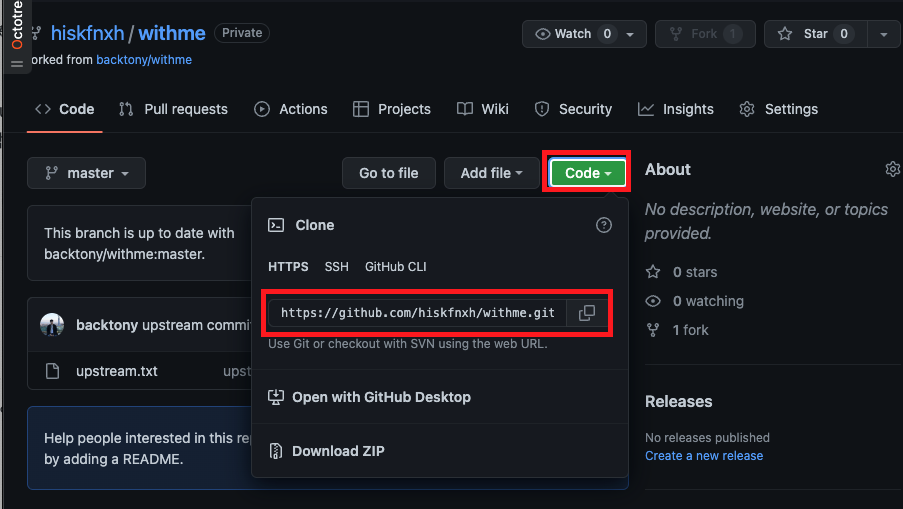This screenshot has width=903, height=509.
Task: Click the star icon beside 0 stars
Action: pyautogui.click(x=653, y=272)
